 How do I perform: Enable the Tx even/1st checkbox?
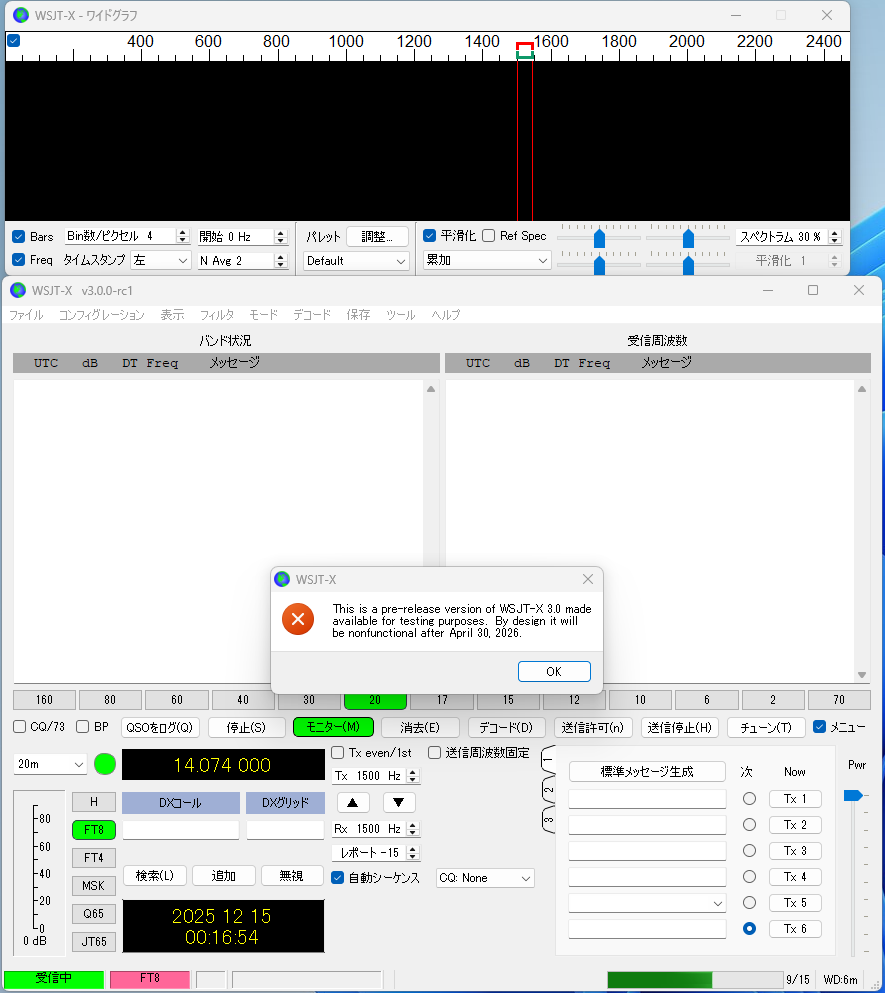pyautogui.click(x=338, y=752)
